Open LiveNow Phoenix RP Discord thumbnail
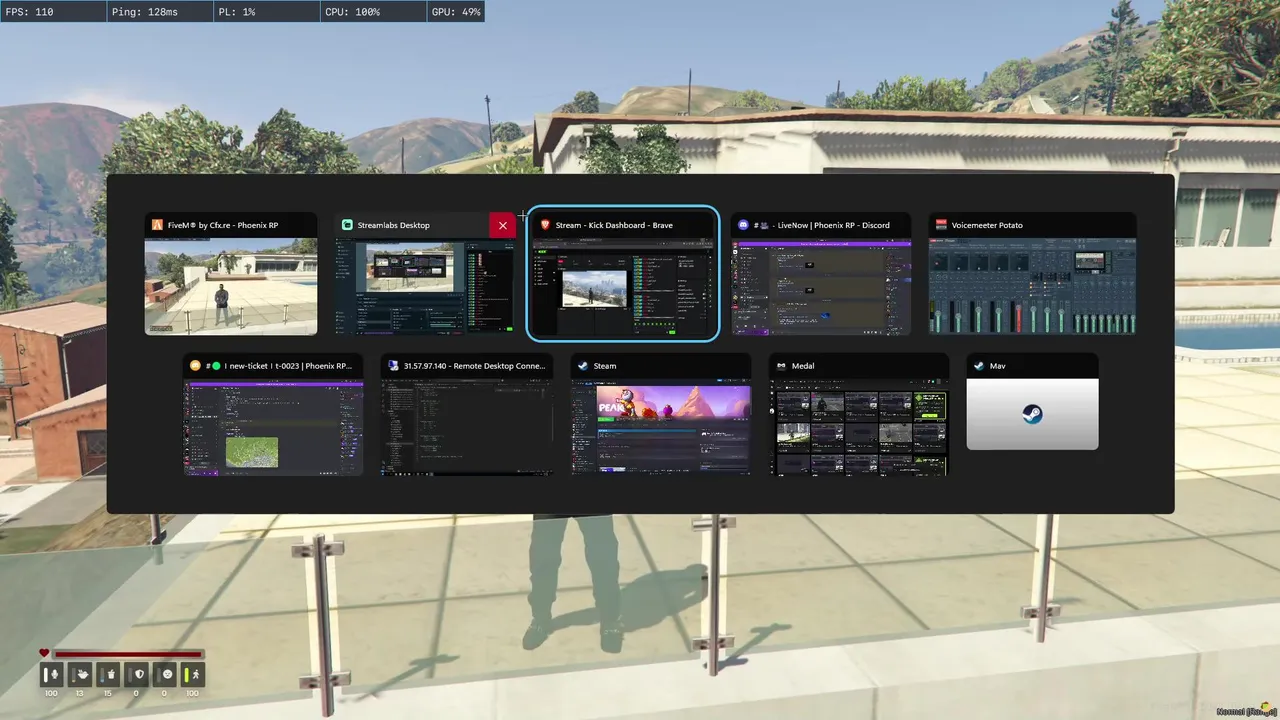Screen dimensions: 1280x720 [821, 286]
